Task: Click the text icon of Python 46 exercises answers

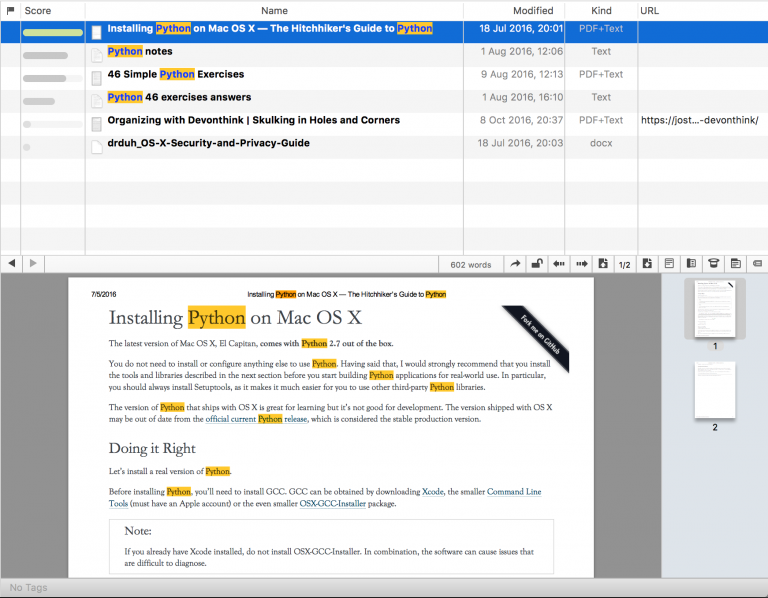Action: pyautogui.click(x=96, y=101)
